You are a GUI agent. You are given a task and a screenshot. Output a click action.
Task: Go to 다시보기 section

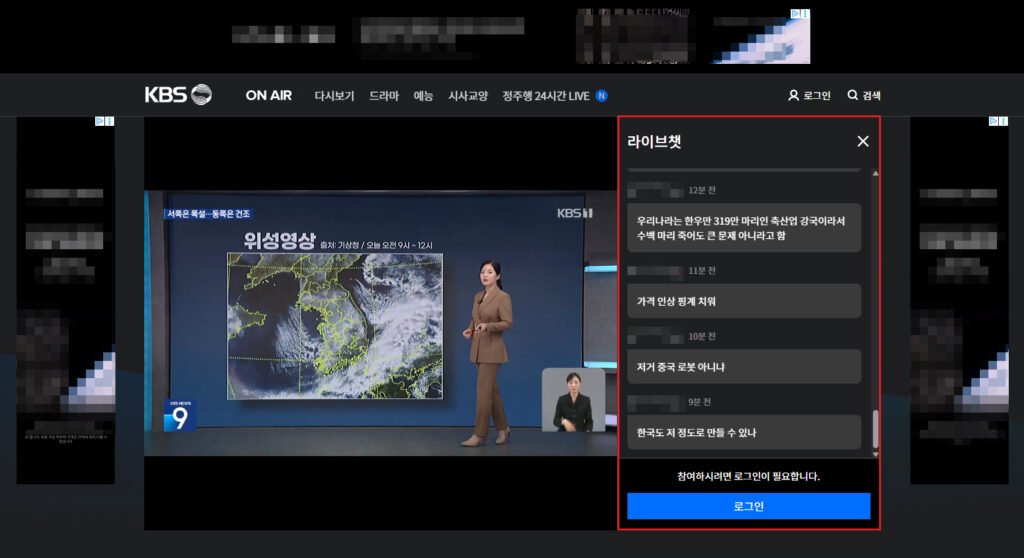[x=334, y=96]
